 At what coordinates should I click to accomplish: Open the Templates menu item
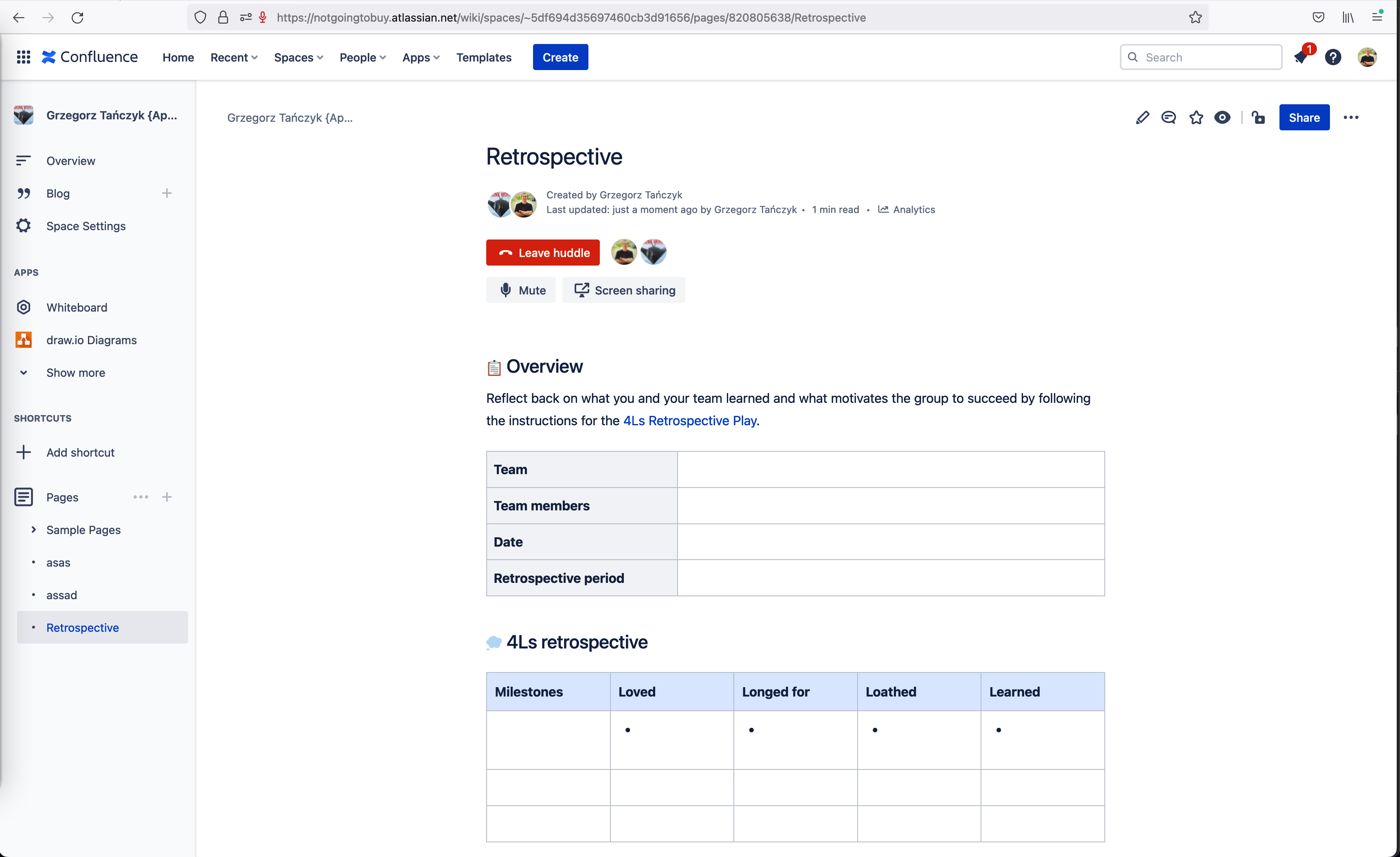(x=483, y=57)
